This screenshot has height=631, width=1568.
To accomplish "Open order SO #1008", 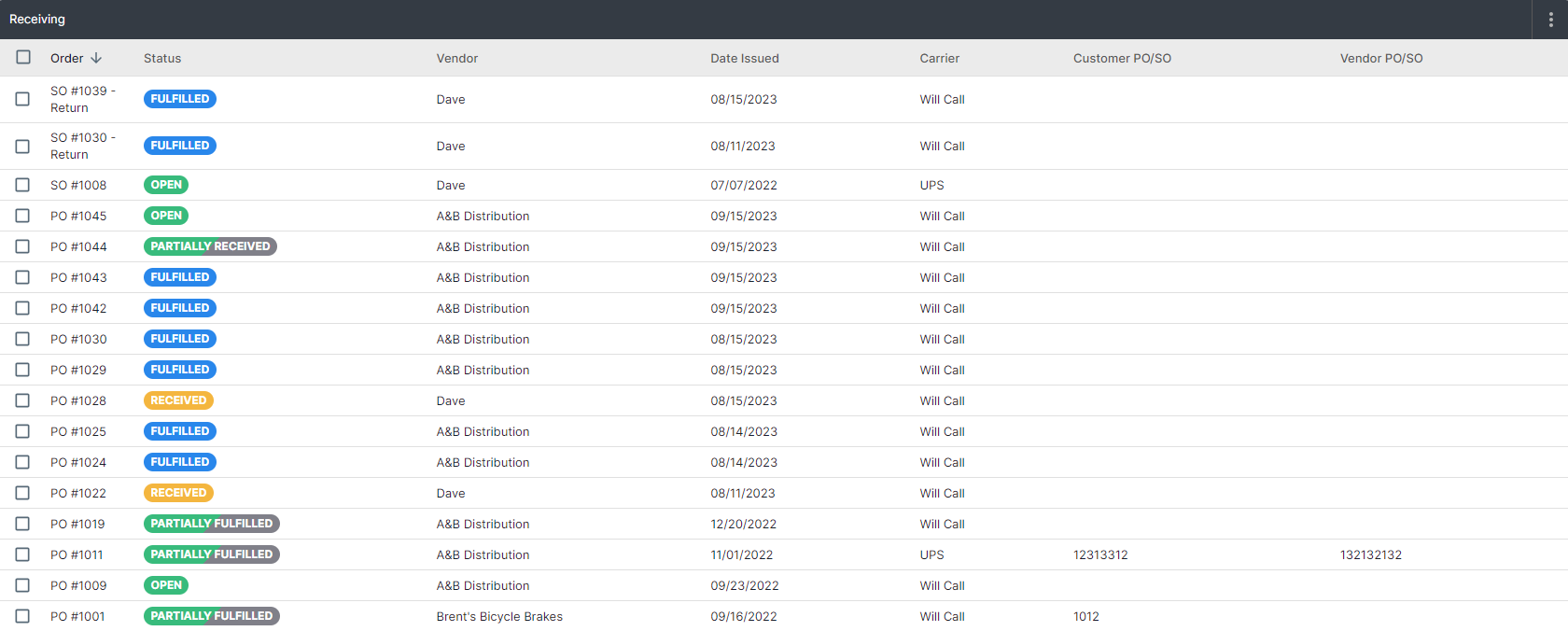I will tap(78, 185).
